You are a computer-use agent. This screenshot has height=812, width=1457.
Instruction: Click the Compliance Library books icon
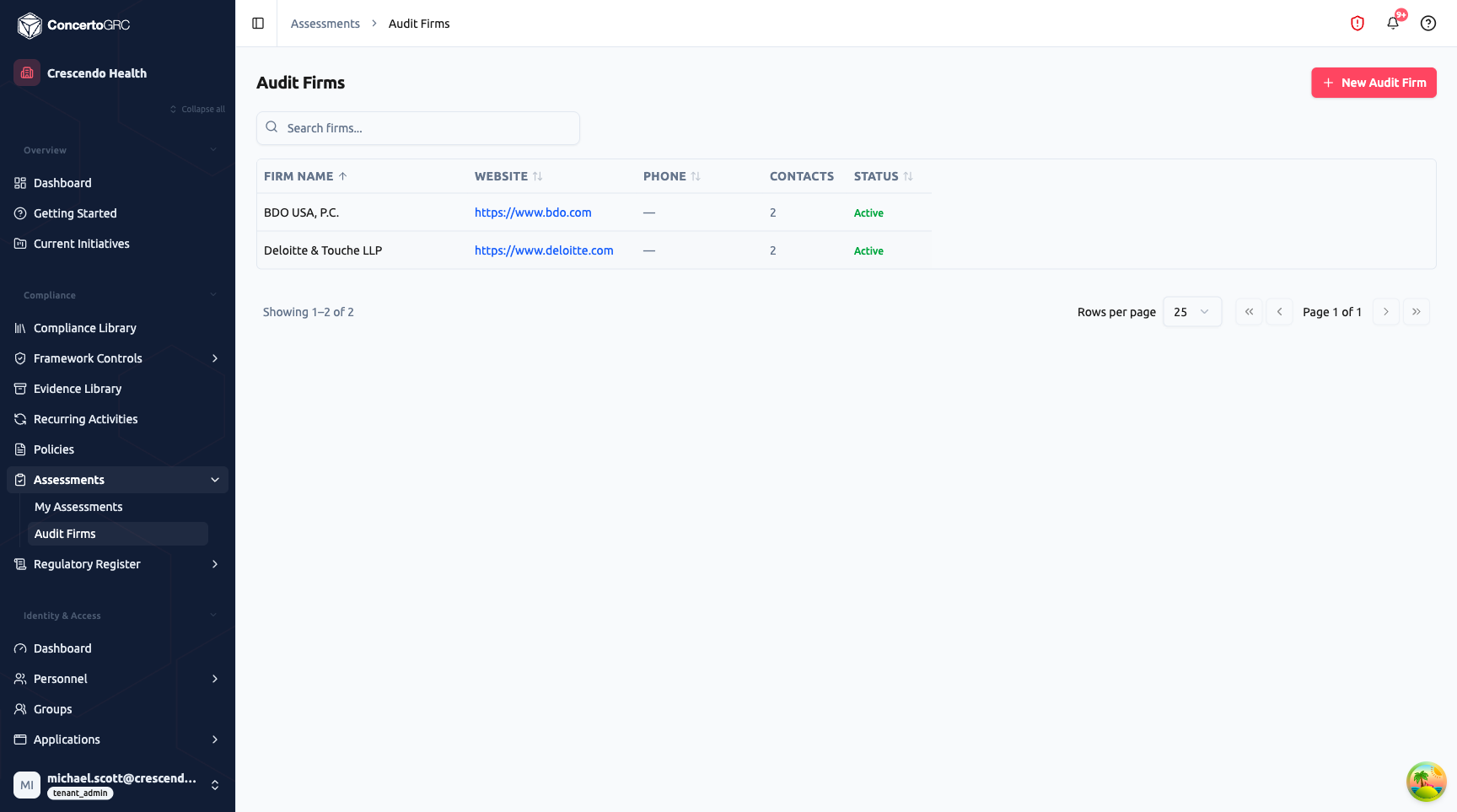point(20,328)
